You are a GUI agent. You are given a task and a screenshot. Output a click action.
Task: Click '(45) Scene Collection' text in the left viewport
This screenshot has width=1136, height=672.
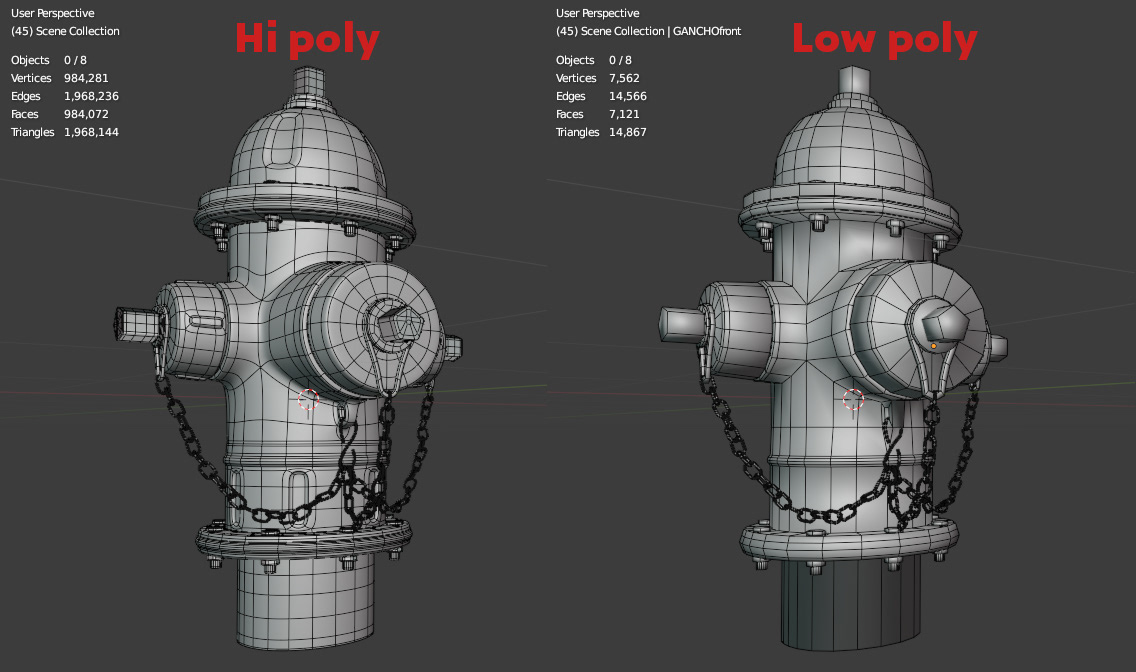pyautogui.click(x=65, y=31)
